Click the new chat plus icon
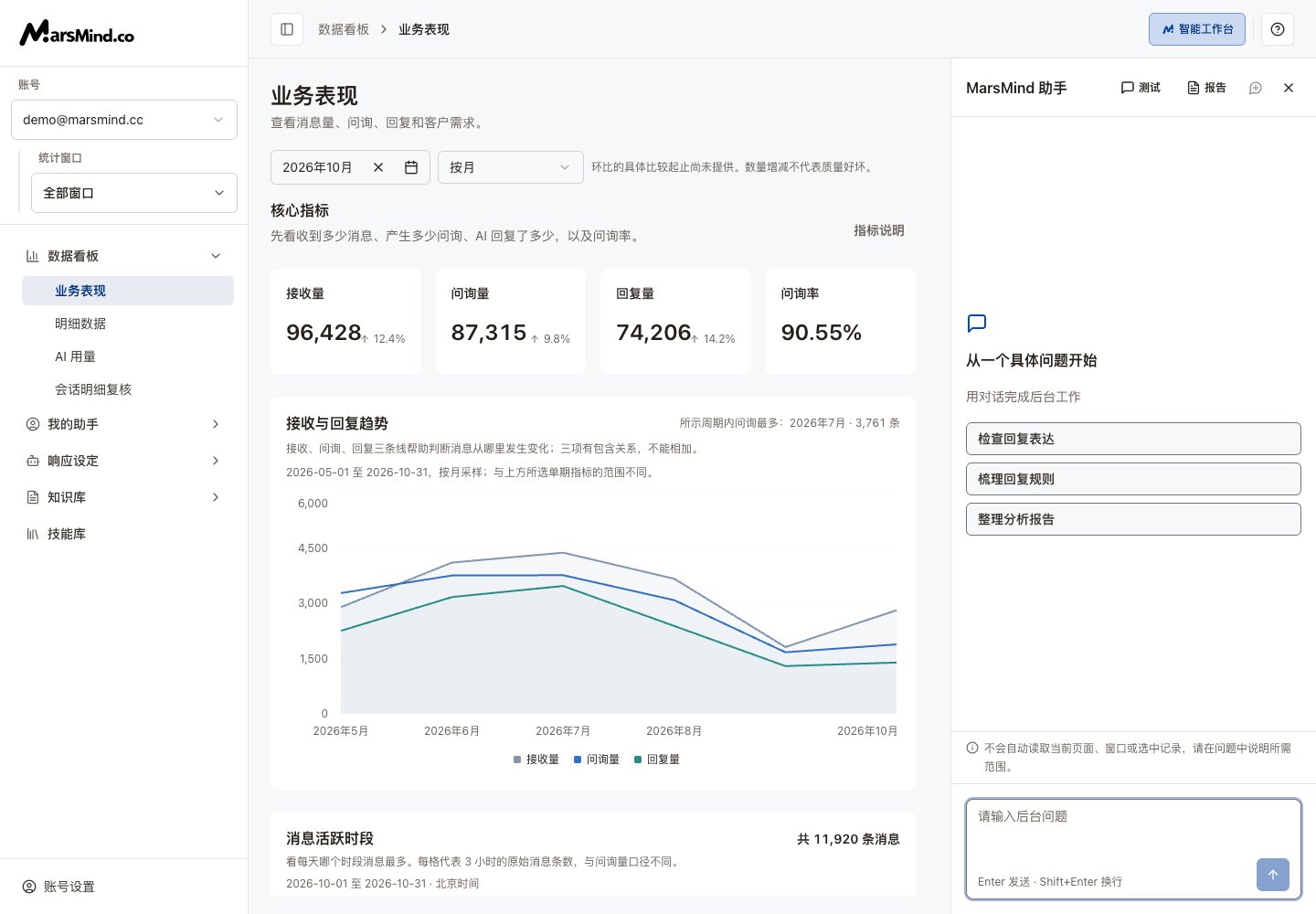Image resolution: width=1316 pixels, height=914 pixels. 1256,88
